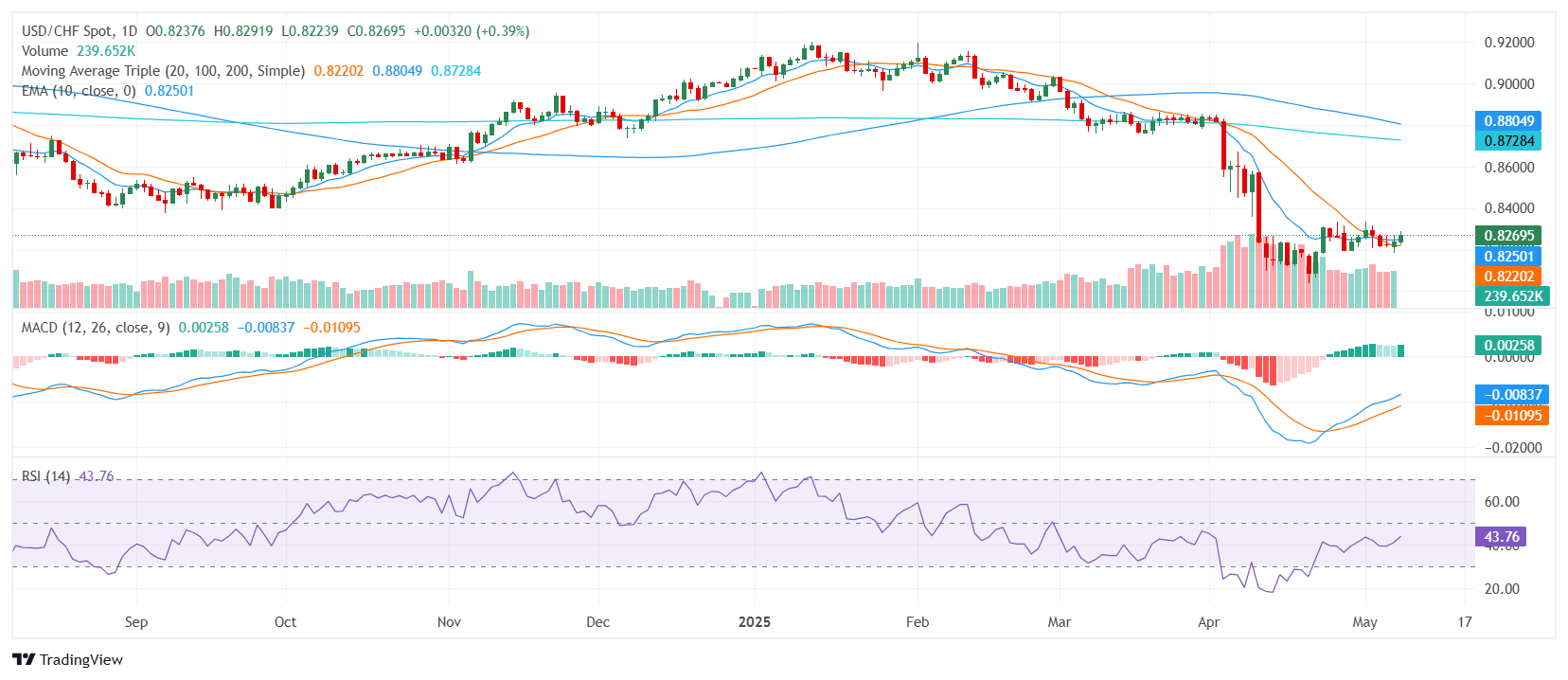Click the blue 0.82501 EMA price tag
This screenshot has height=680, width=1568.
(1508, 257)
